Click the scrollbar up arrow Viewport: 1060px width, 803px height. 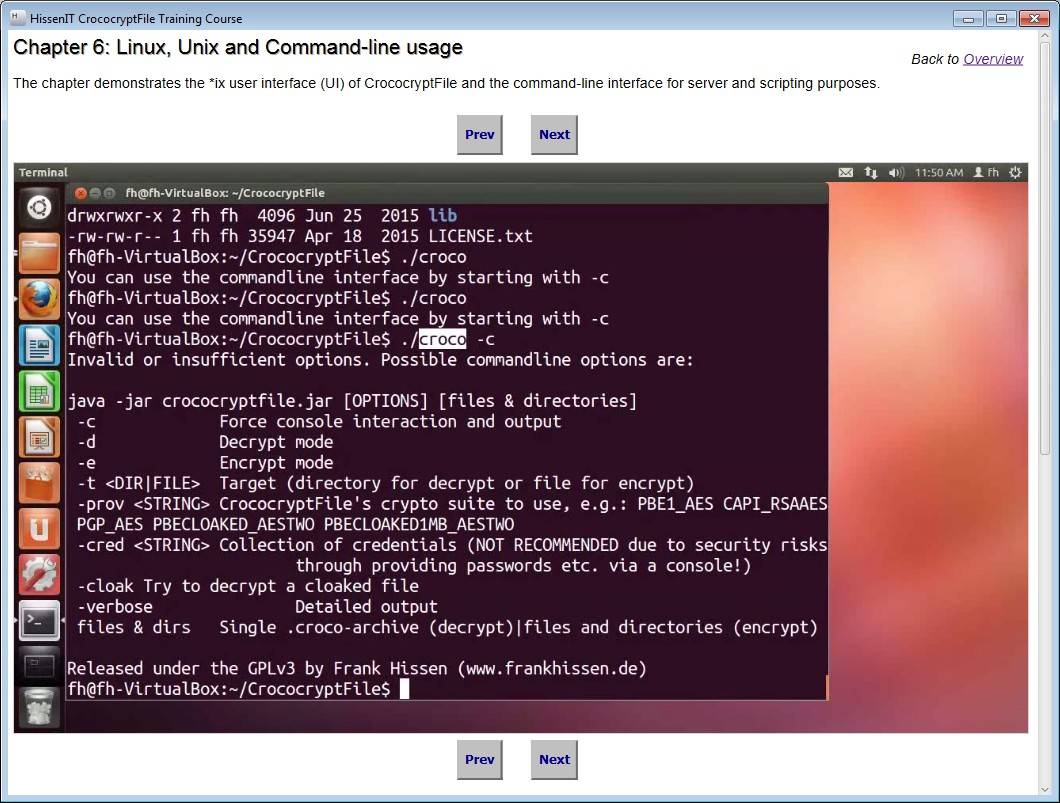pos(1046,36)
